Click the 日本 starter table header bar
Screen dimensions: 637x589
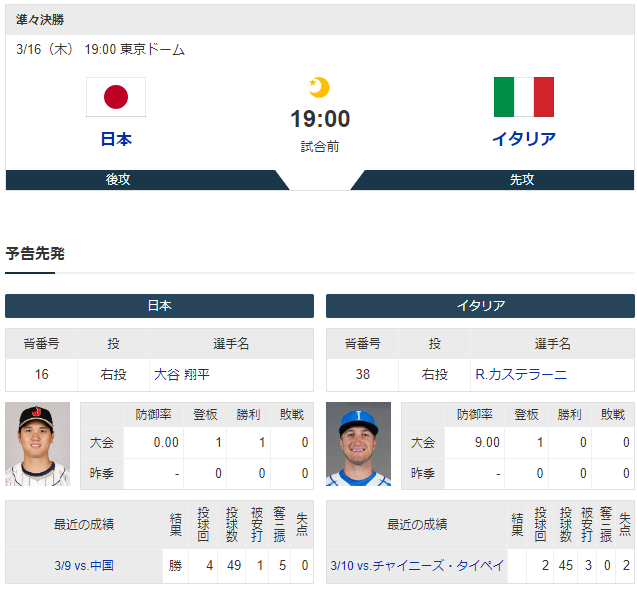[159, 305]
